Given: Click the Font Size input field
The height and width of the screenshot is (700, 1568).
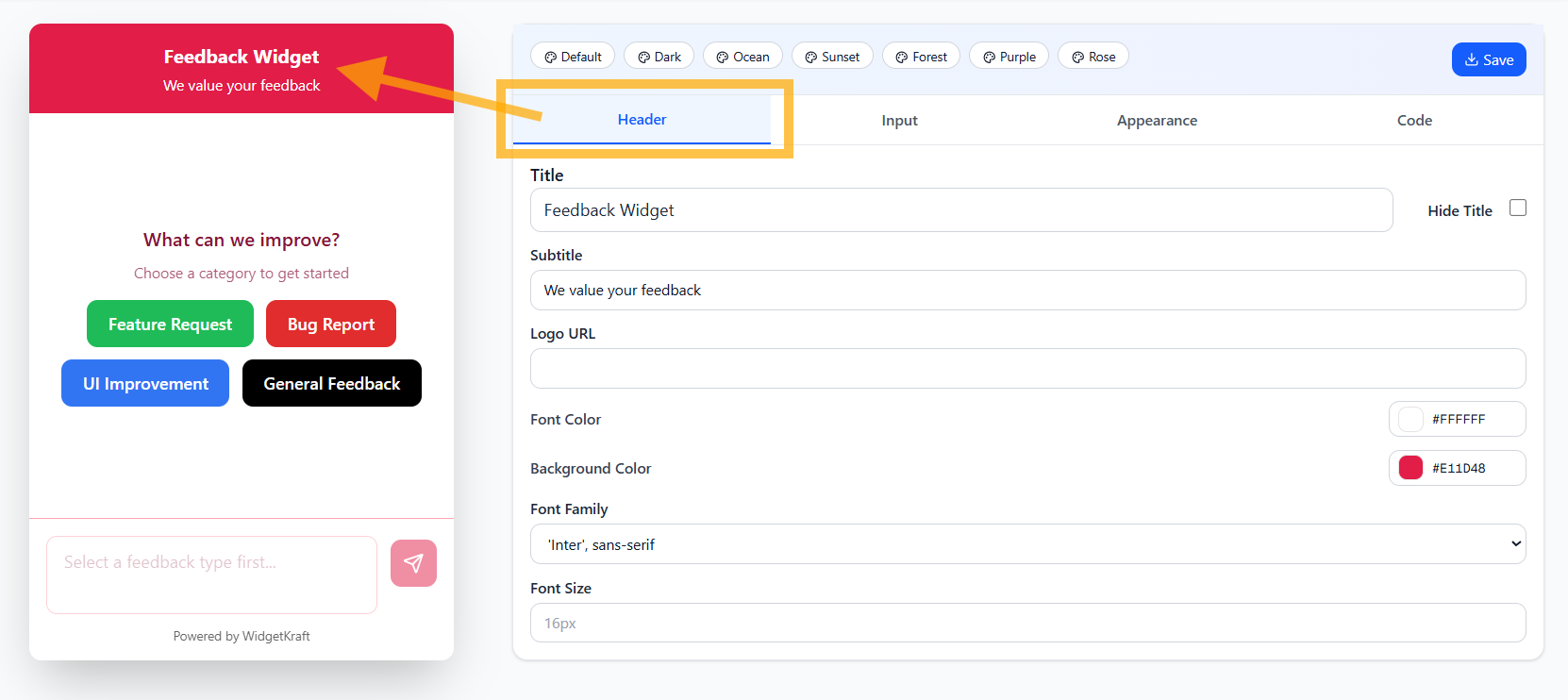Looking at the screenshot, I should (x=1026, y=624).
